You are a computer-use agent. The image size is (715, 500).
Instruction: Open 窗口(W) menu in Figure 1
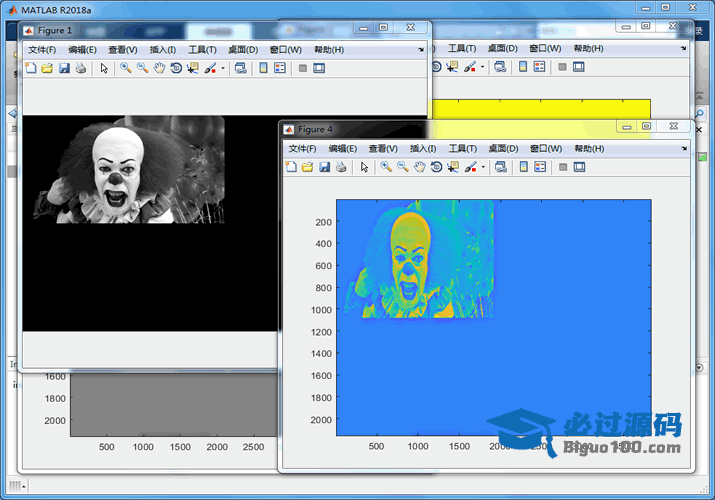tap(285, 50)
